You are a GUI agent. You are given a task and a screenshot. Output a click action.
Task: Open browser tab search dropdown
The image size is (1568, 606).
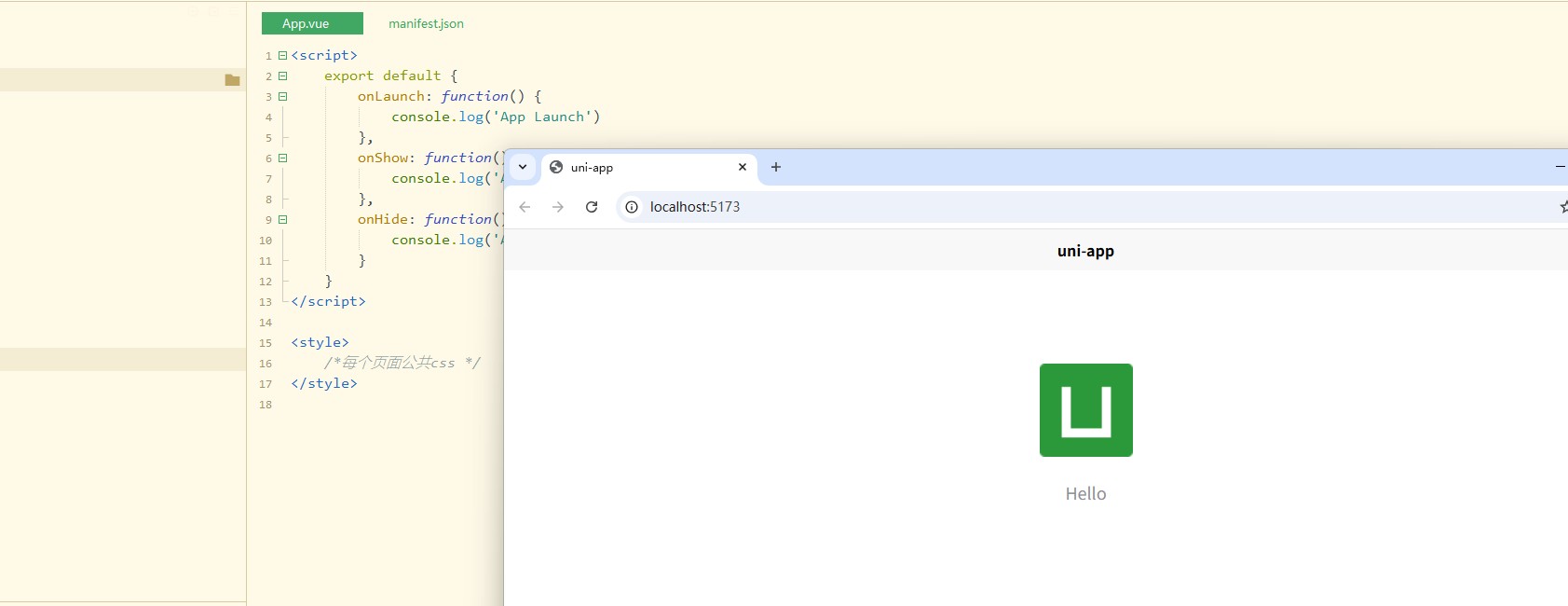click(523, 167)
